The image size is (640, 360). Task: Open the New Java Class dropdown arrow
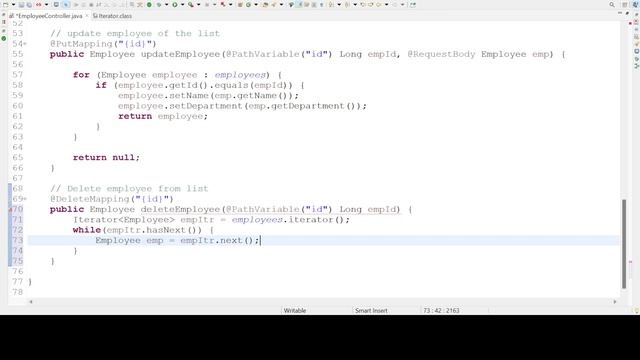[256, 4]
